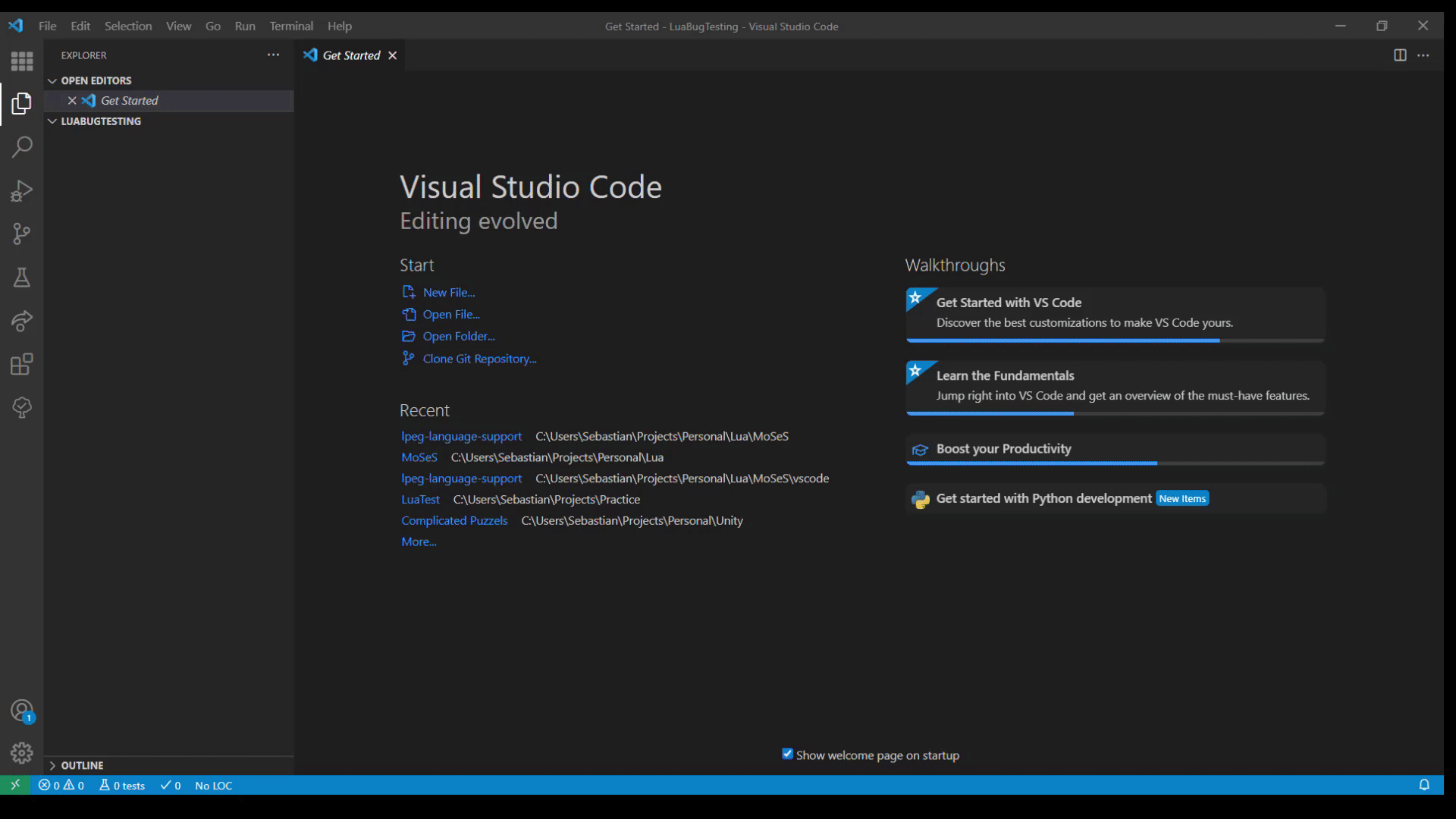
Task: Open the Selection menu
Action: (x=128, y=26)
